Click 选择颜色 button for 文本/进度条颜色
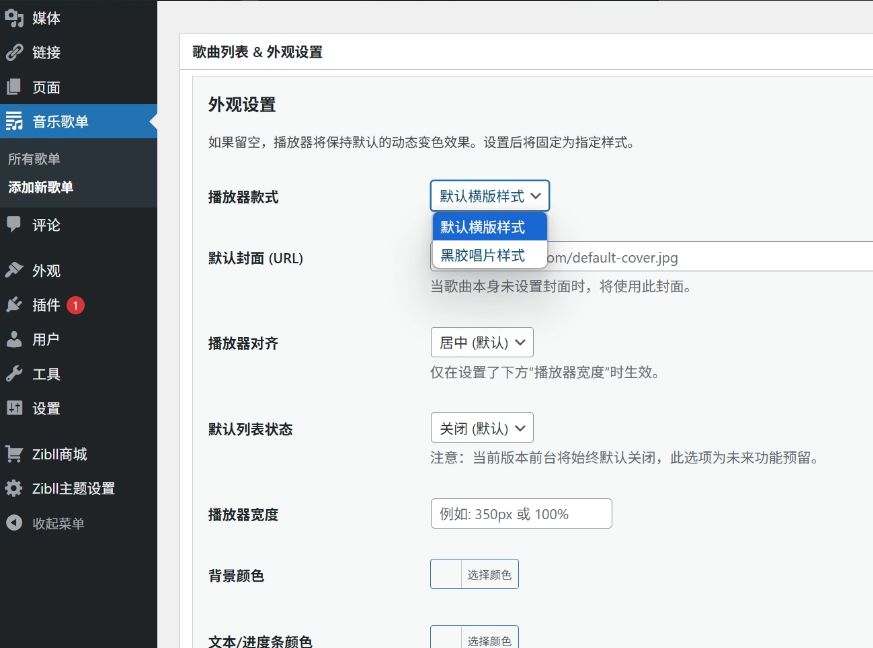Screen dimensions: 873x648 point(489,638)
